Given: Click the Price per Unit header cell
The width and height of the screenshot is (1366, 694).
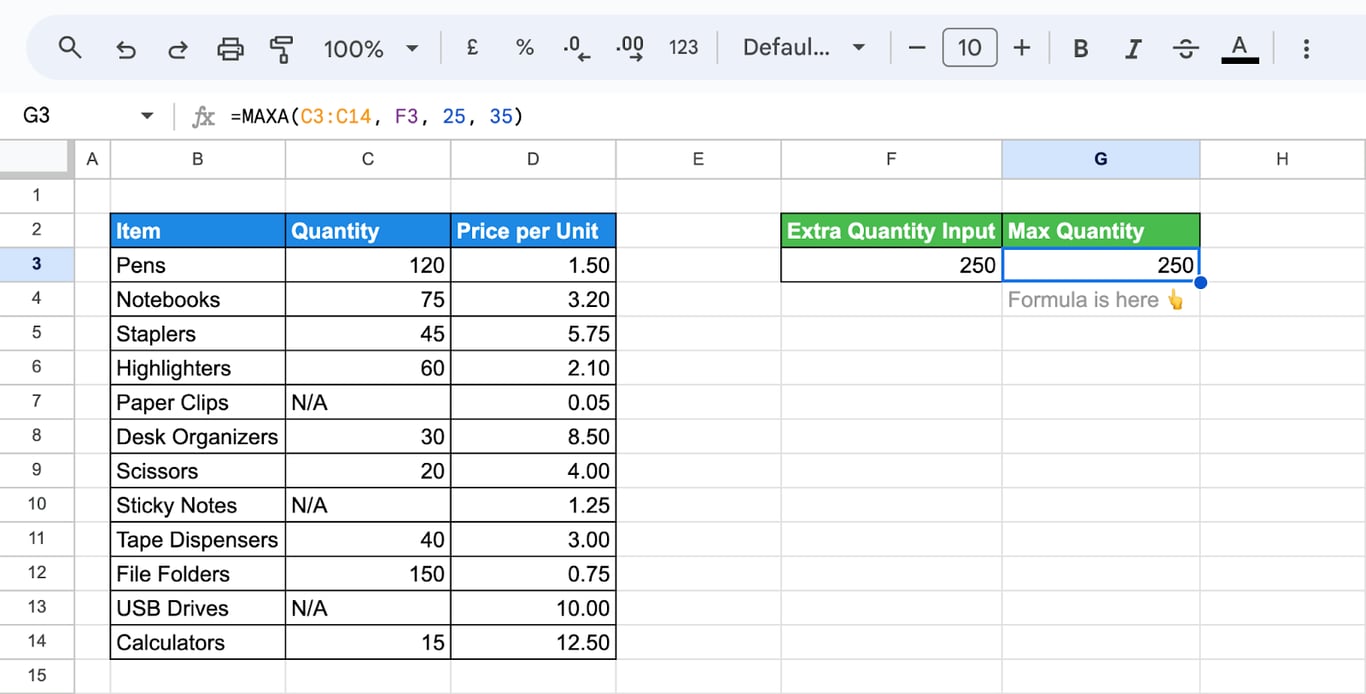Looking at the screenshot, I should tap(533, 231).
